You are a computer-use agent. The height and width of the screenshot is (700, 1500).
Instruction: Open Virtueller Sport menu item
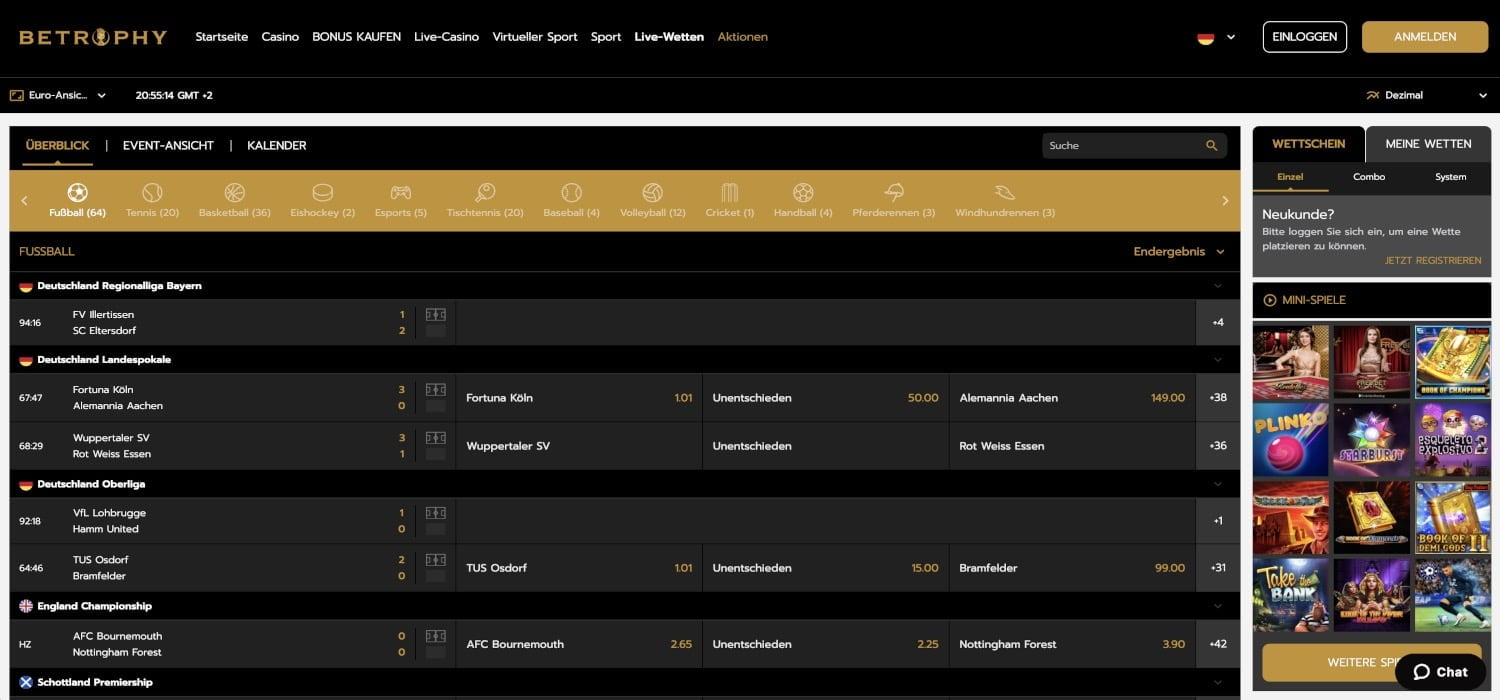click(x=535, y=37)
